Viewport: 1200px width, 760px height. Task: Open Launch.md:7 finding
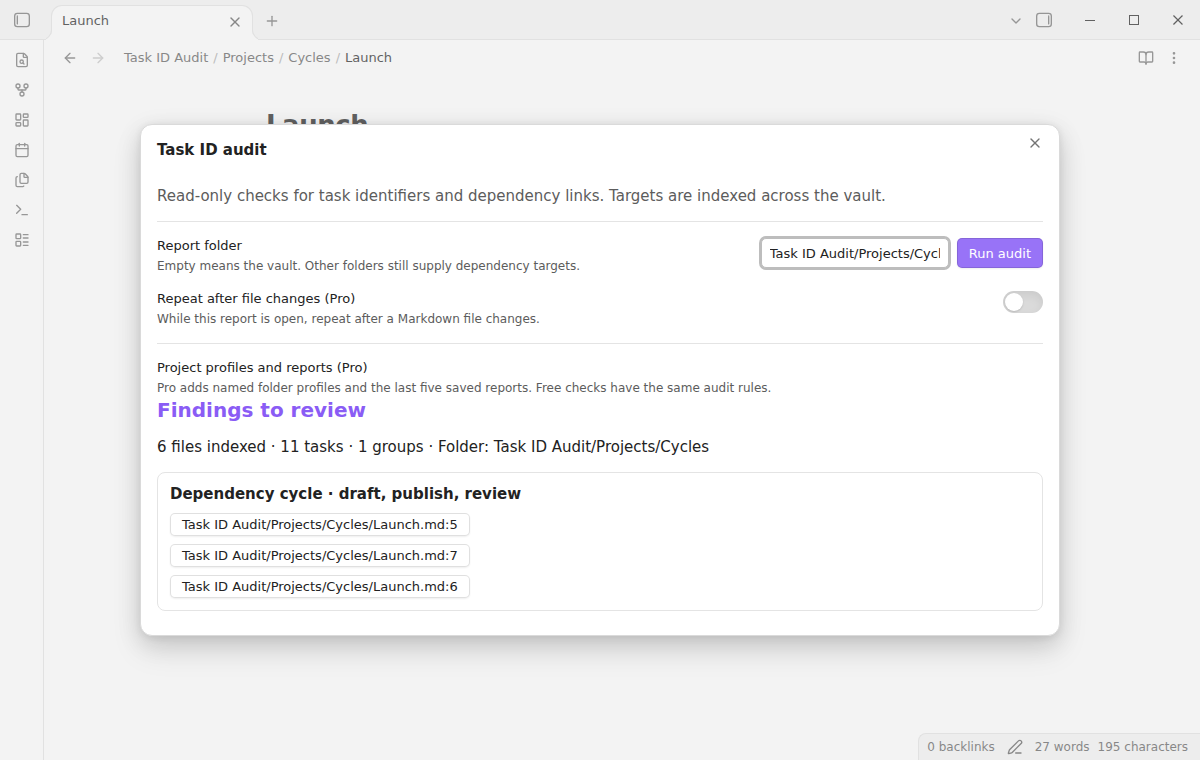pos(320,555)
